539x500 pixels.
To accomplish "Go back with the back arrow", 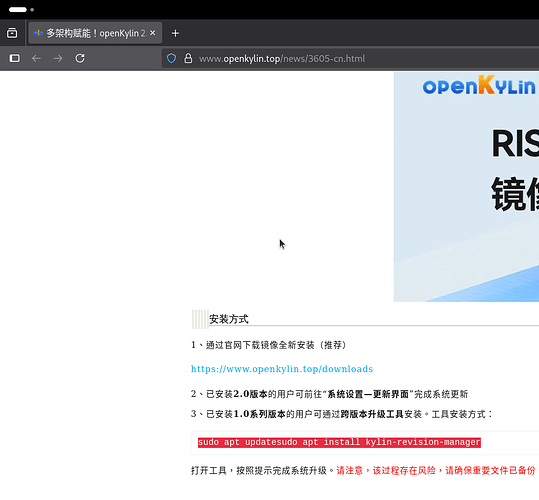I will coord(36,58).
